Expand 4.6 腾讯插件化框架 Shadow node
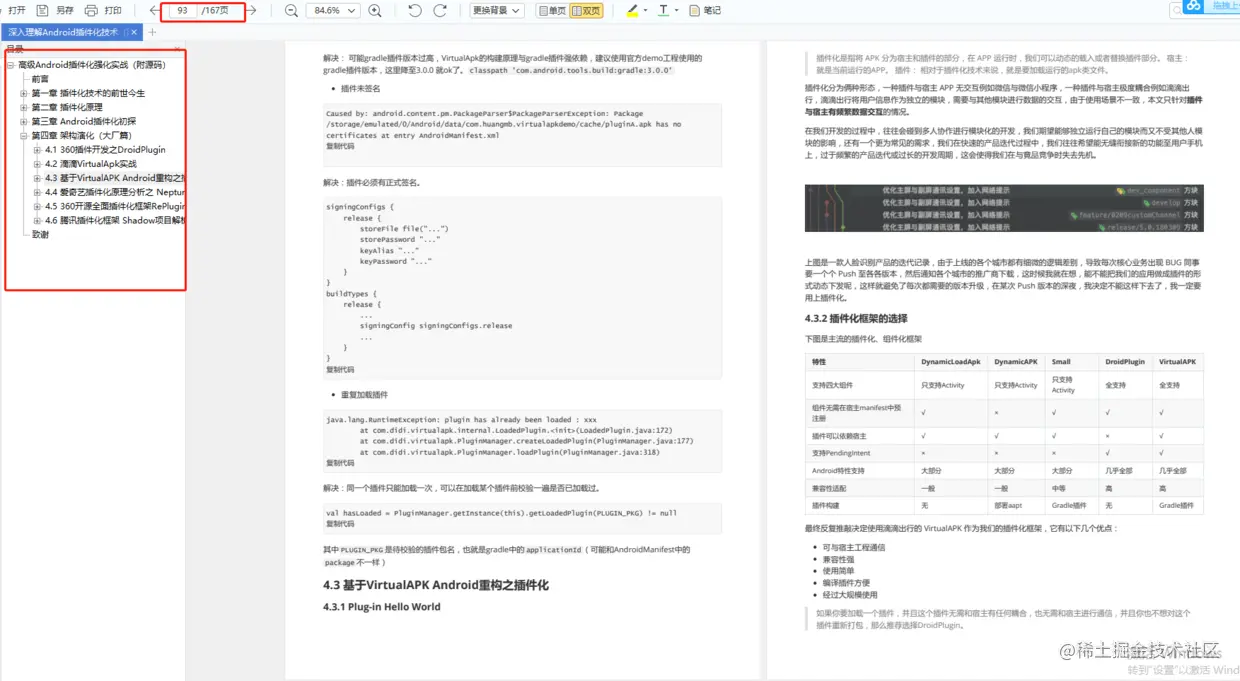1240x681 pixels. pyautogui.click(x=37, y=220)
